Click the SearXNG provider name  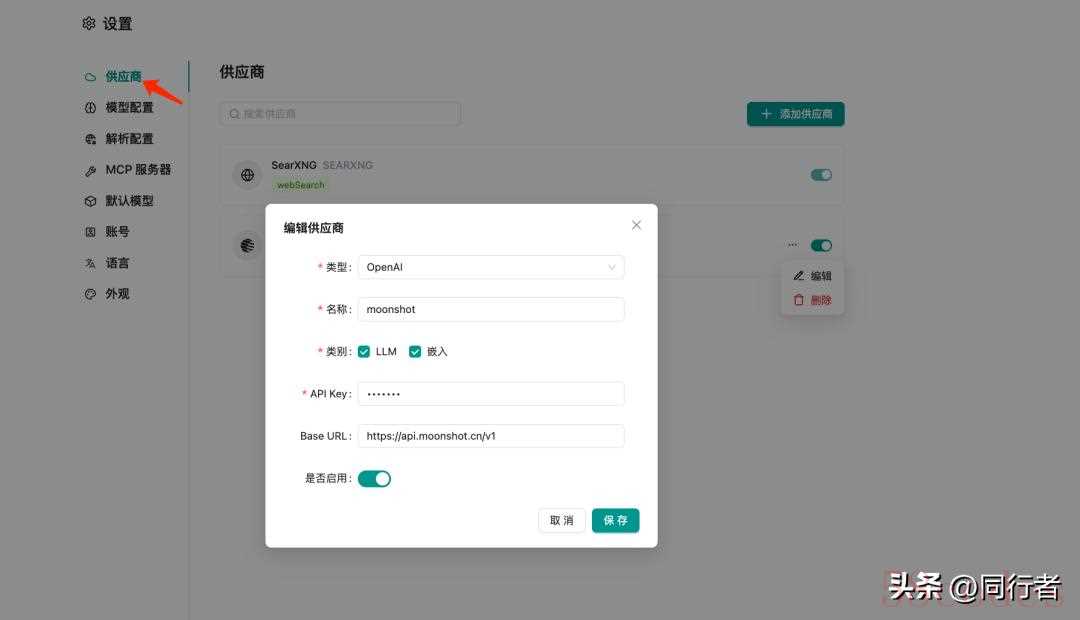[293, 165]
